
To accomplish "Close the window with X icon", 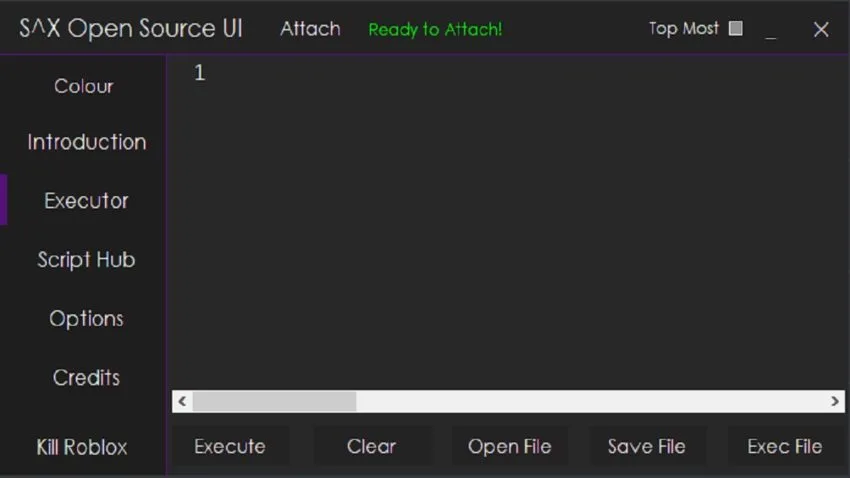I will [821, 29].
